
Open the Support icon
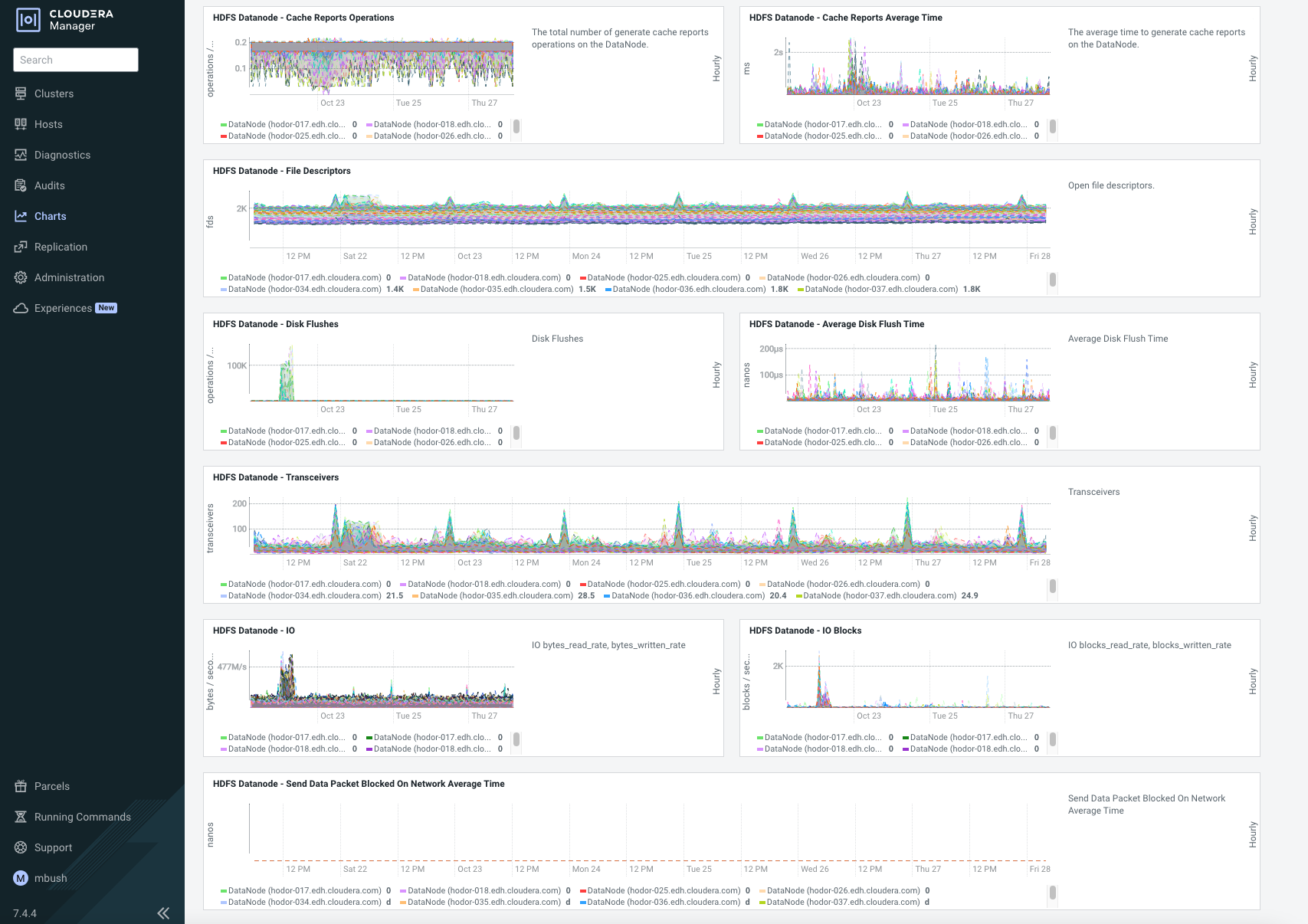[x=21, y=847]
